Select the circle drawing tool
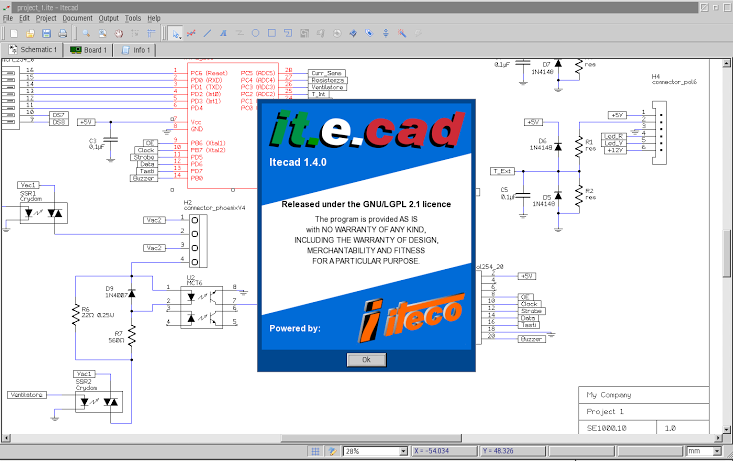Image resolution: width=733 pixels, height=461 pixels. pos(256,33)
